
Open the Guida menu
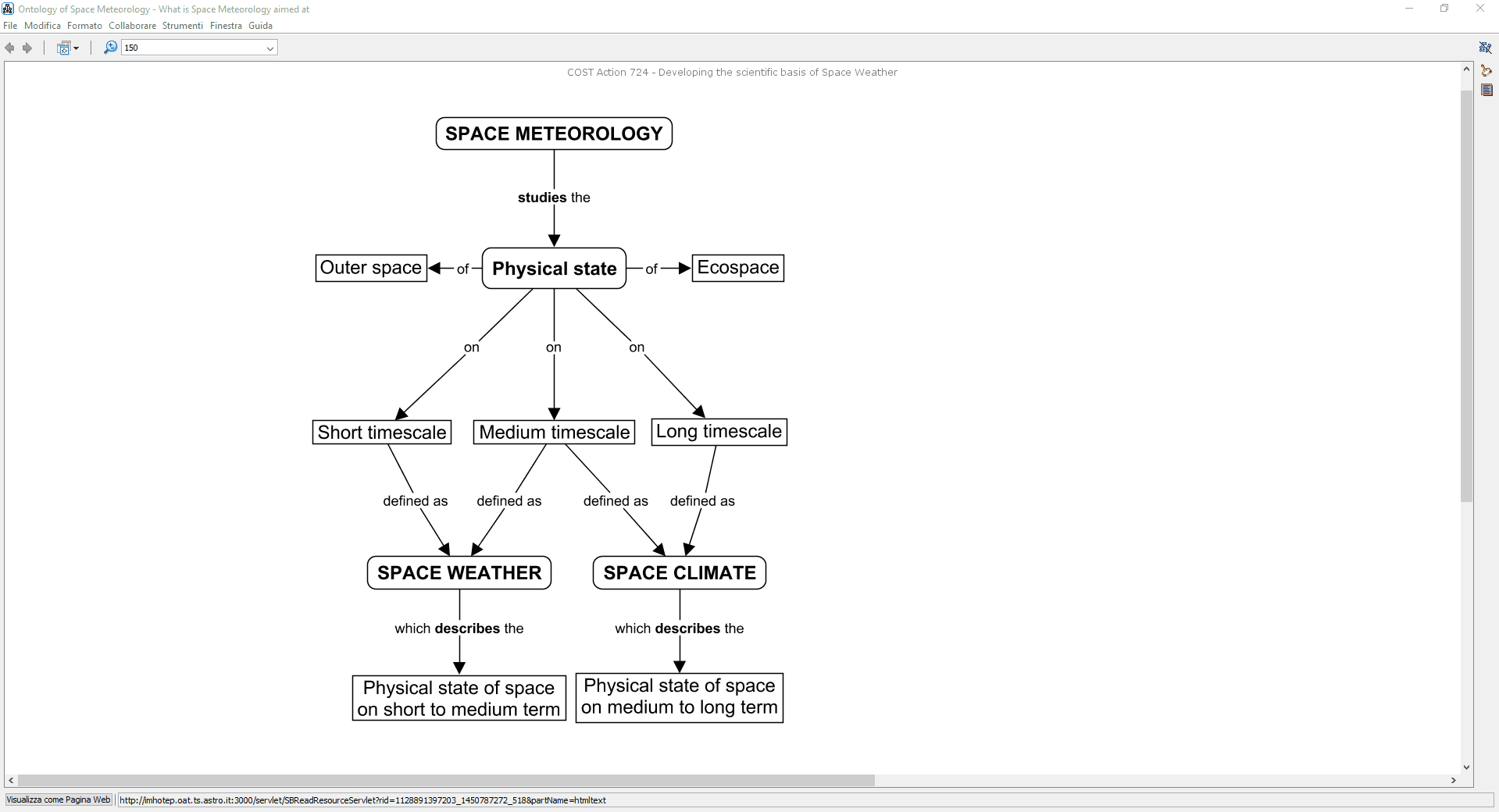[x=260, y=26]
